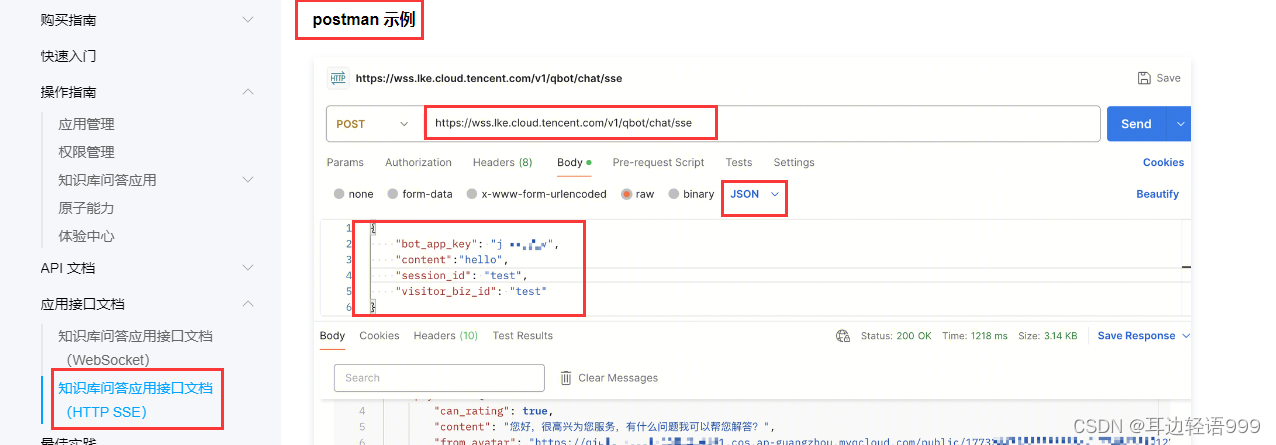This screenshot has width=1276, height=445.
Task: Click the Size: 3.14 KB text
Action: pos(1047,336)
